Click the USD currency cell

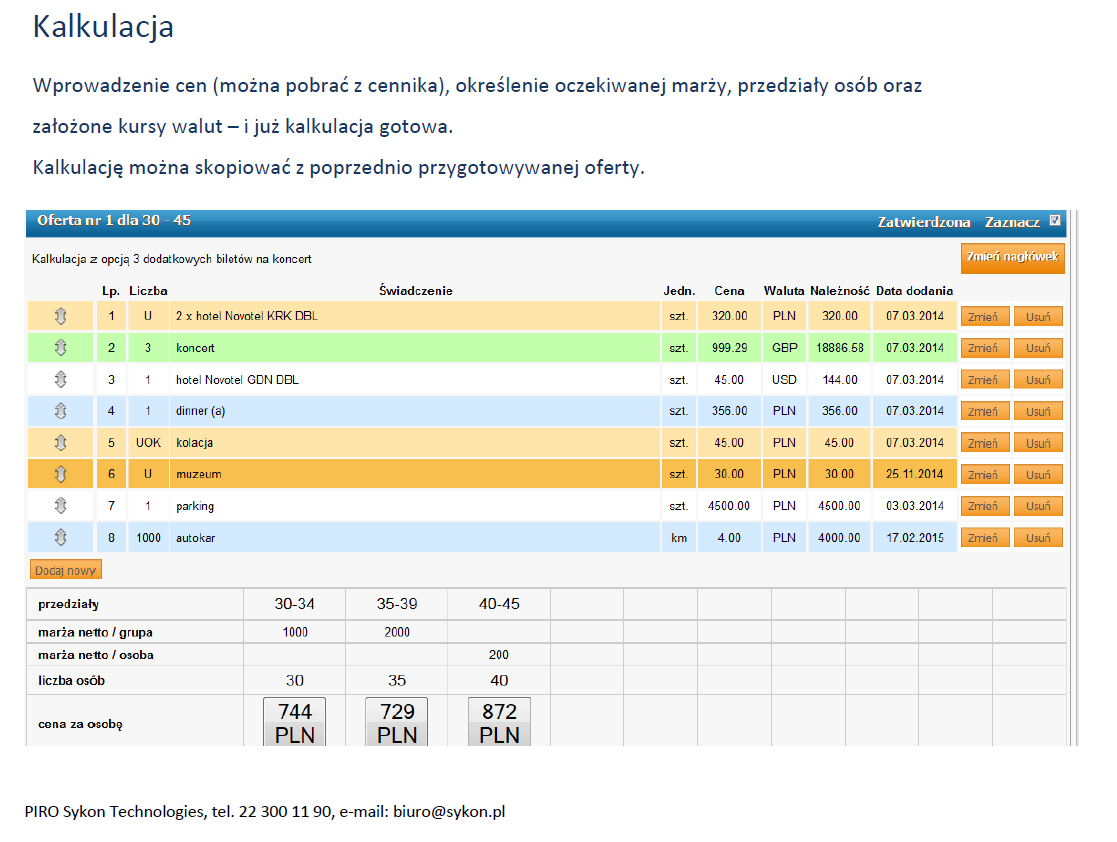click(x=784, y=380)
